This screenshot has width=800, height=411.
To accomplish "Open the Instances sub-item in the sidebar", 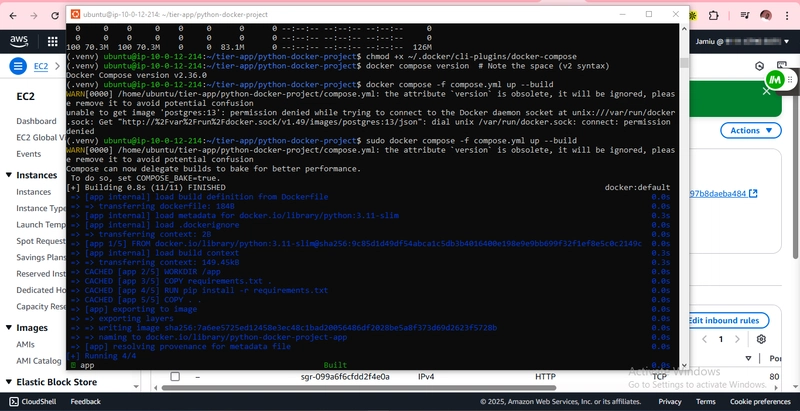I will (x=34, y=192).
